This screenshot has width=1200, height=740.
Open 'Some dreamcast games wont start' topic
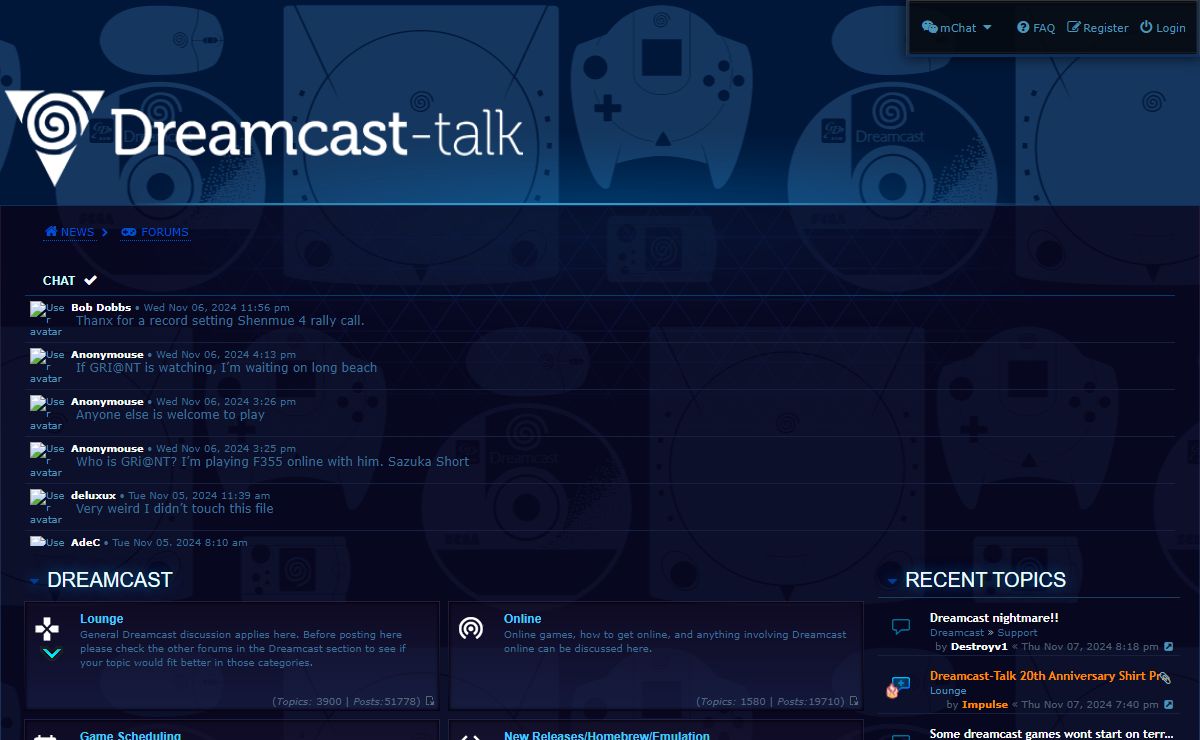1052,734
